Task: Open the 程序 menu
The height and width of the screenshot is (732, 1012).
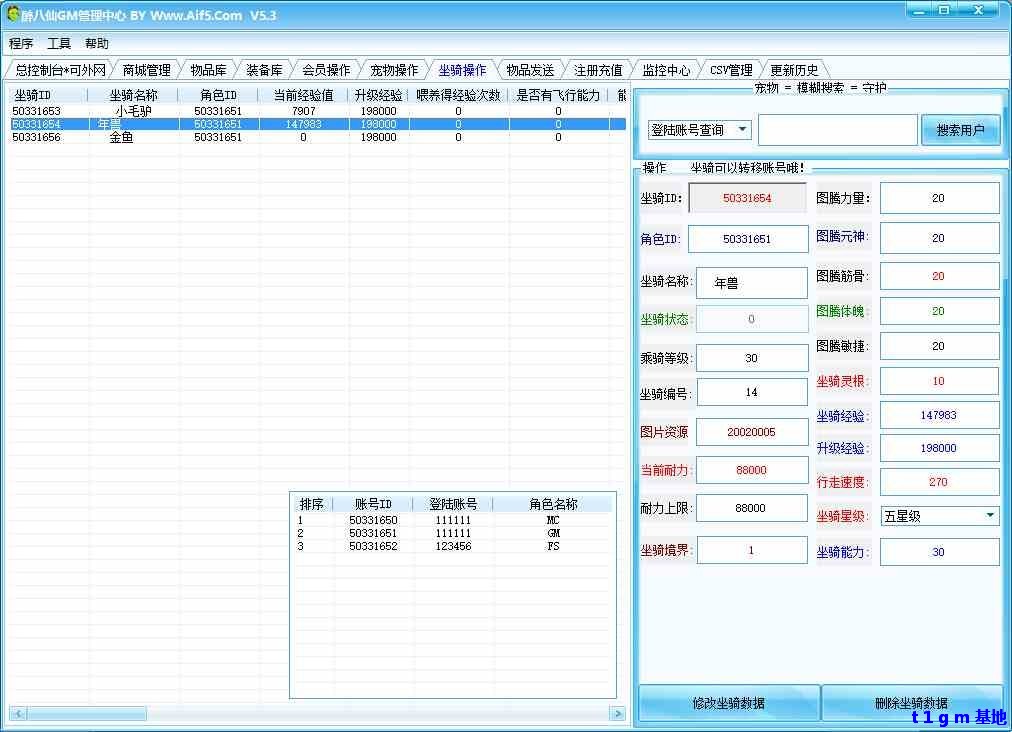Action: pos(21,44)
